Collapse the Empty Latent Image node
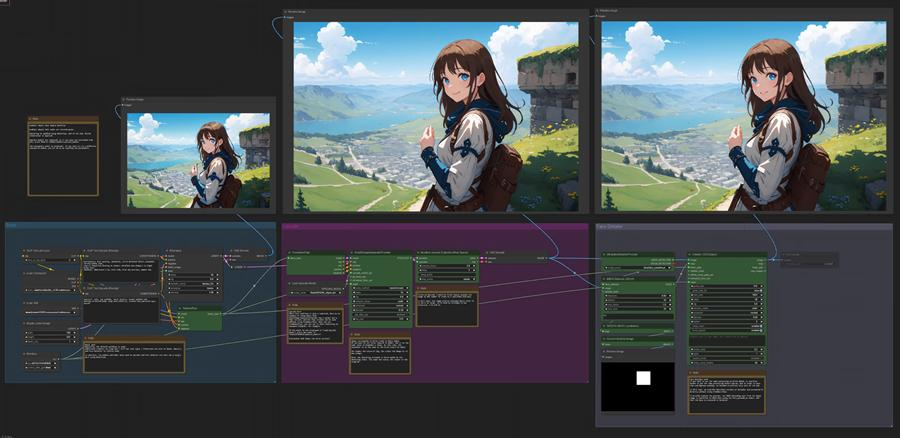This screenshot has width=900, height=438. [23, 325]
